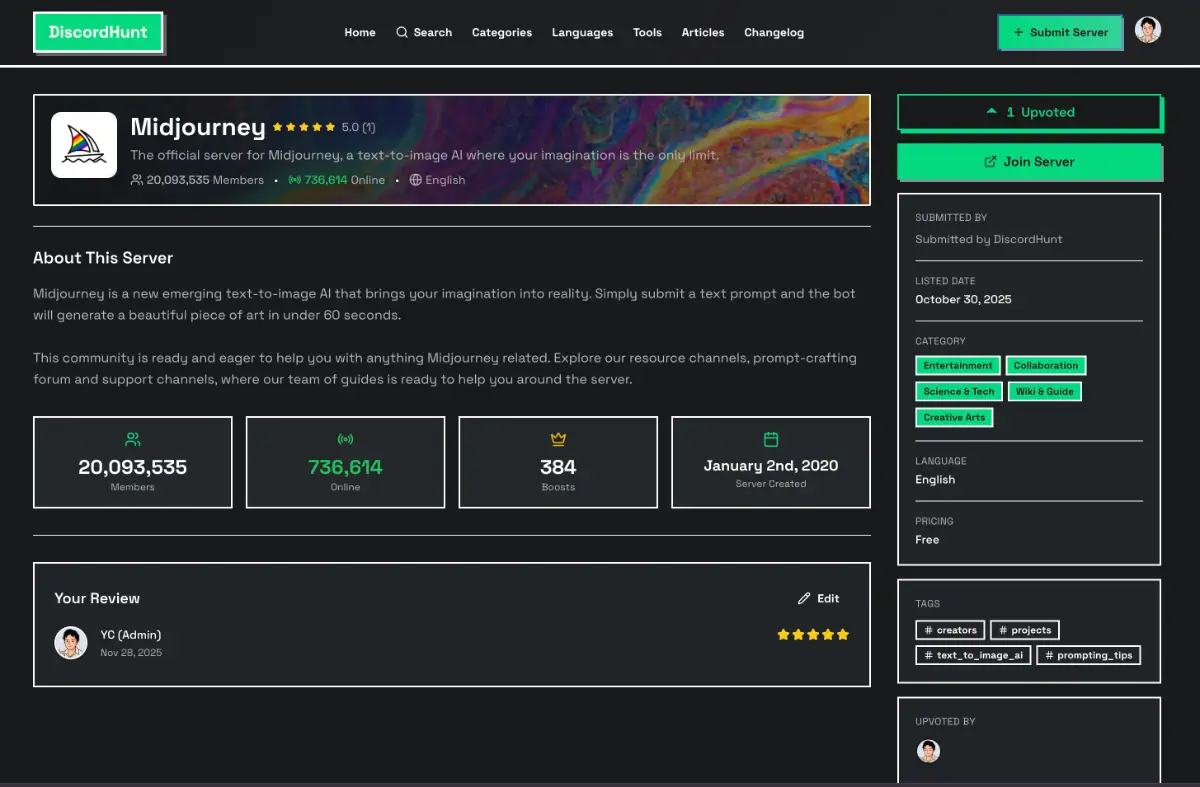Image resolution: width=1200 pixels, height=787 pixels.
Task: Click the pencil Edit icon in review
Action: [804, 598]
